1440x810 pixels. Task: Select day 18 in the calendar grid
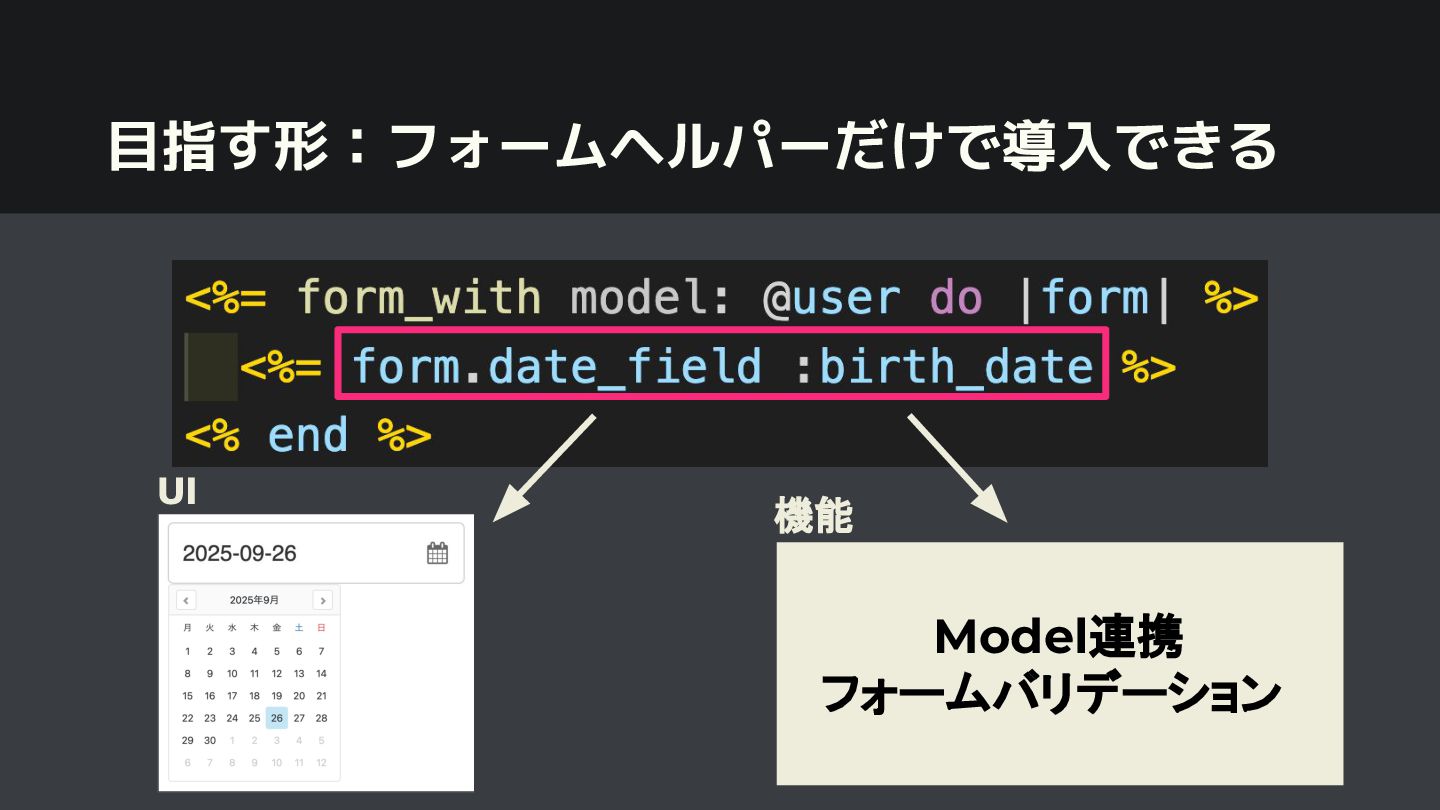tap(254, 696)
